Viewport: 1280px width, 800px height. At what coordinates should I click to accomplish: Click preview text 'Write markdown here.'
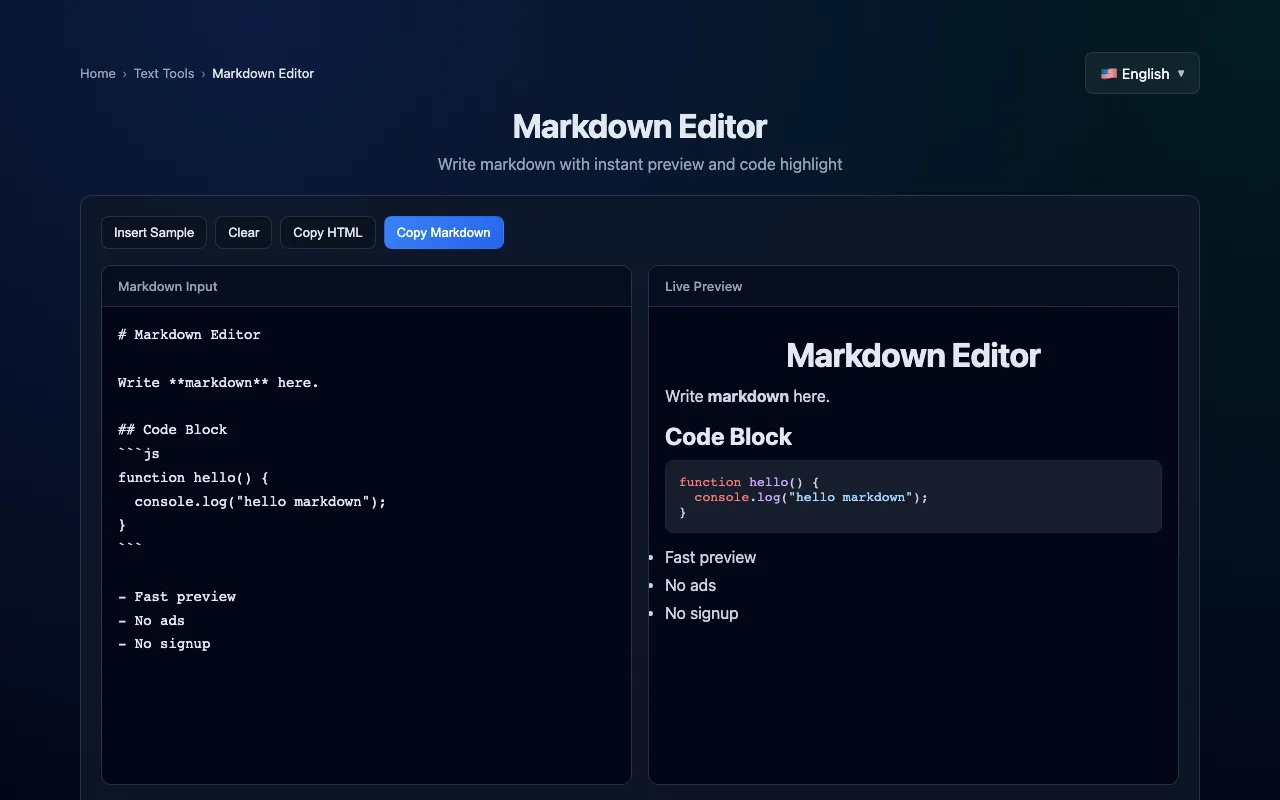(747, 396)
